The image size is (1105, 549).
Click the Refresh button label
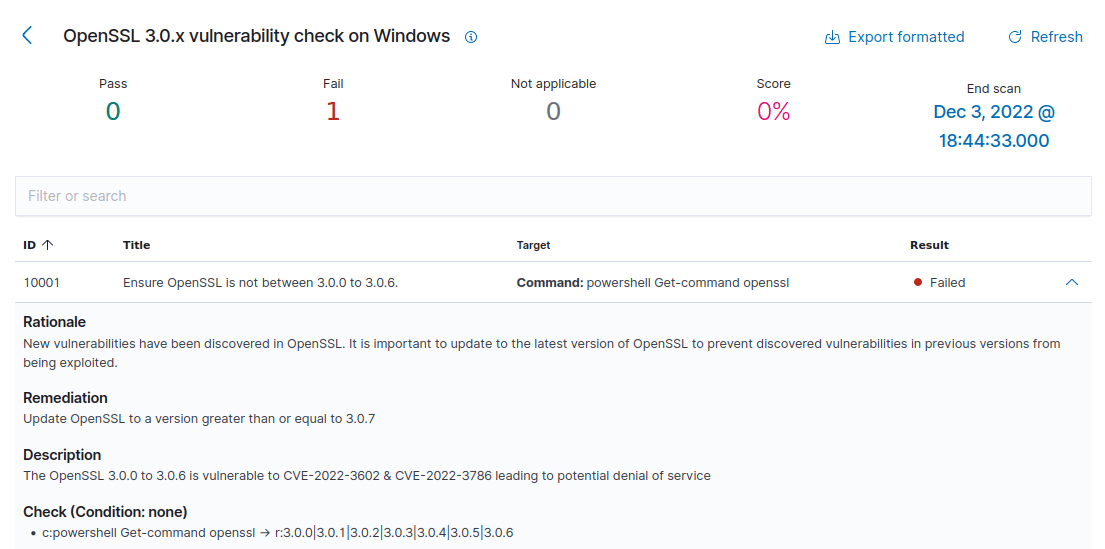click(1056, 37)
